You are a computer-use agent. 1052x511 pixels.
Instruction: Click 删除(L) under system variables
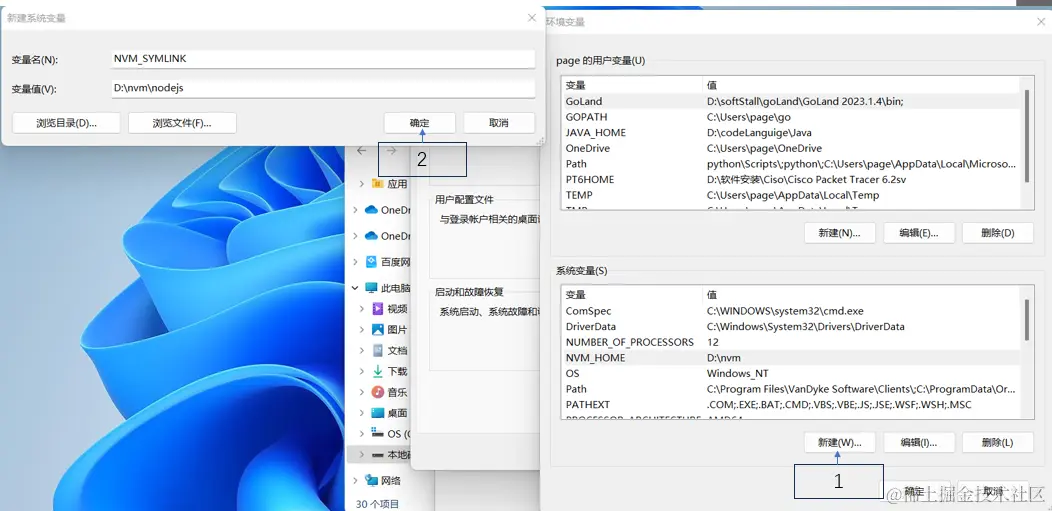[x=998, y=443]
